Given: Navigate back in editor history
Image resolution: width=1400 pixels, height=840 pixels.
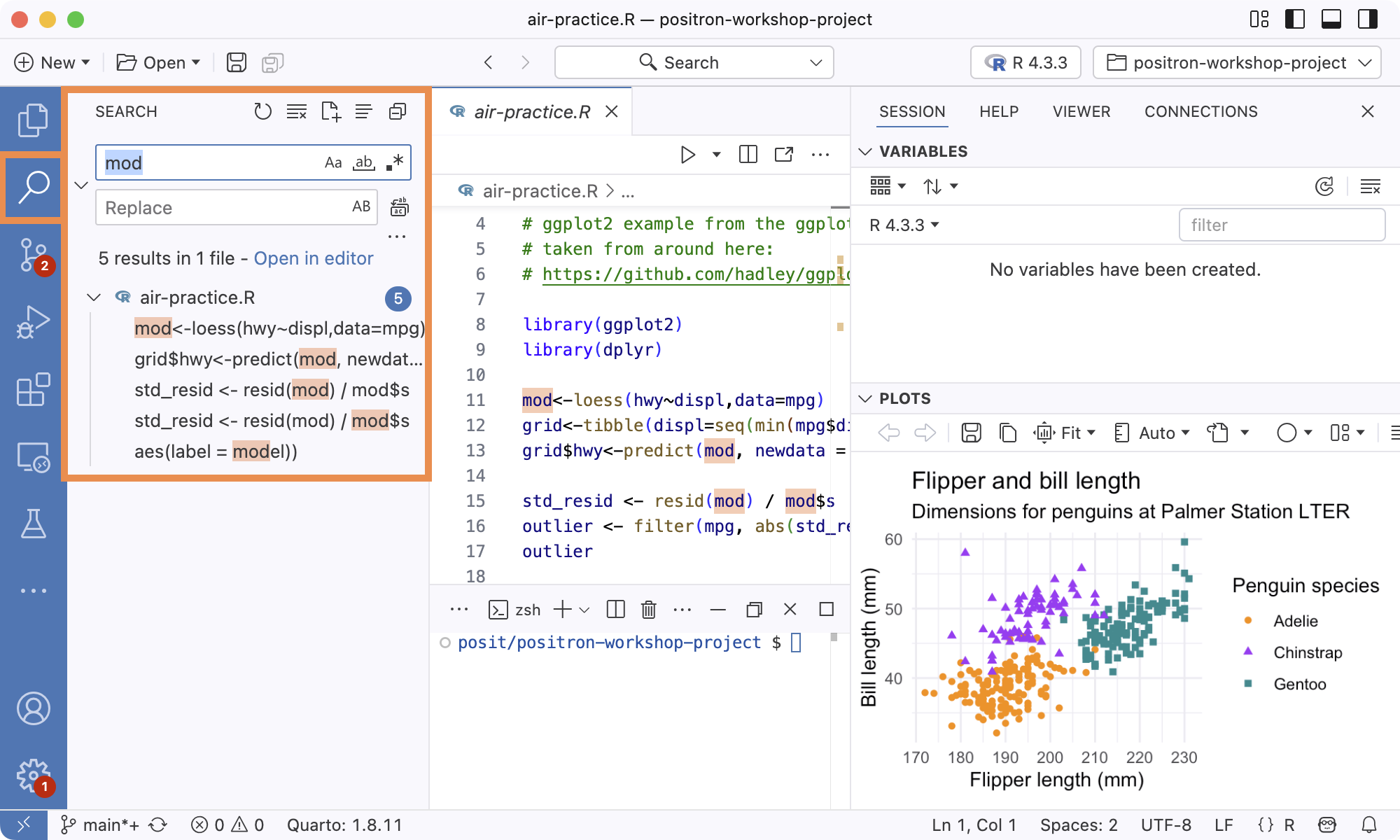Looking at the screenshot, I should pyautogui.click(x=489, y=62).
